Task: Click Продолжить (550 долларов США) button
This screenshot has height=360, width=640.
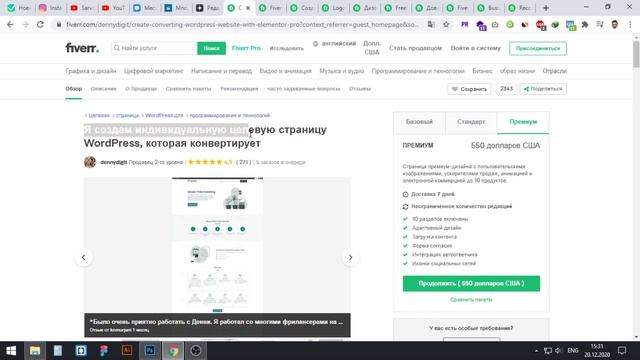Action: point(471,283)
